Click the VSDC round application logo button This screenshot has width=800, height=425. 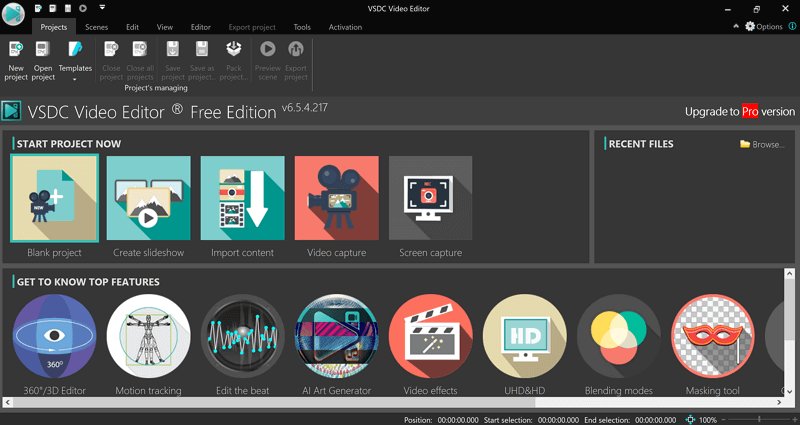pyautogui.click(x=13, y=14)
